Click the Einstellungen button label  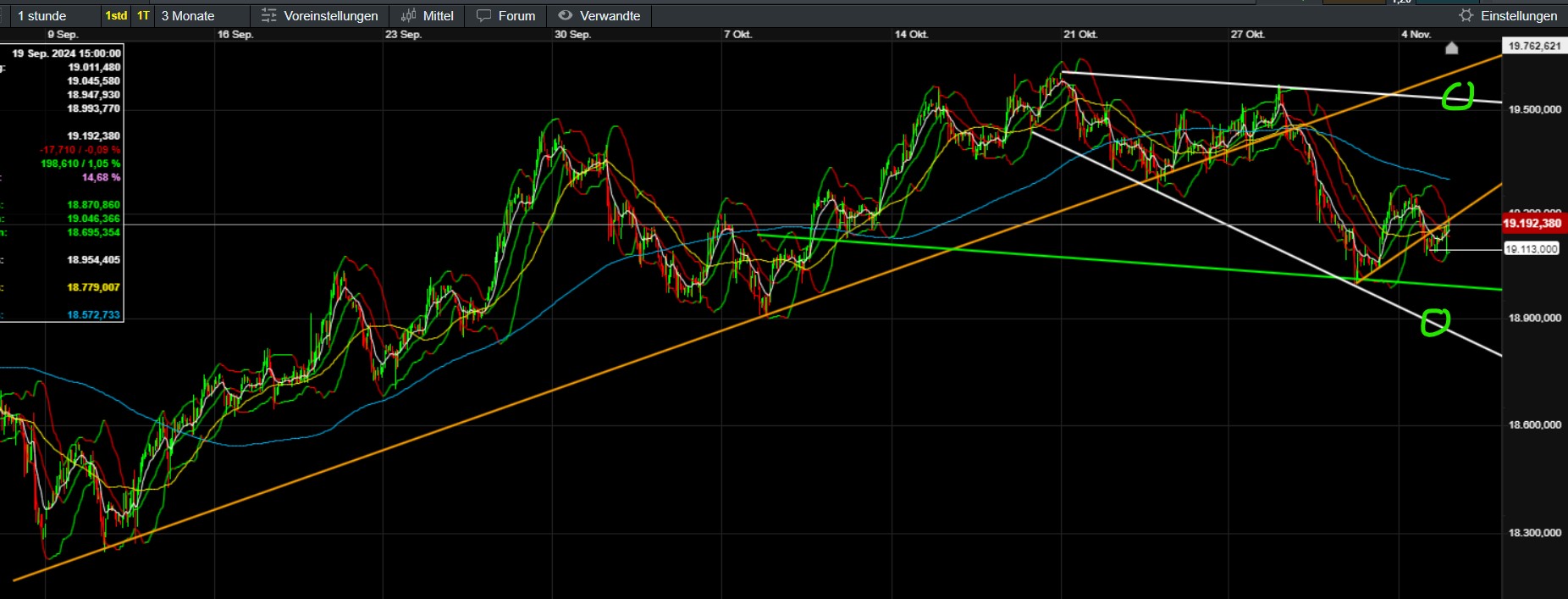pyautogui.click(x=1518, y=16)
